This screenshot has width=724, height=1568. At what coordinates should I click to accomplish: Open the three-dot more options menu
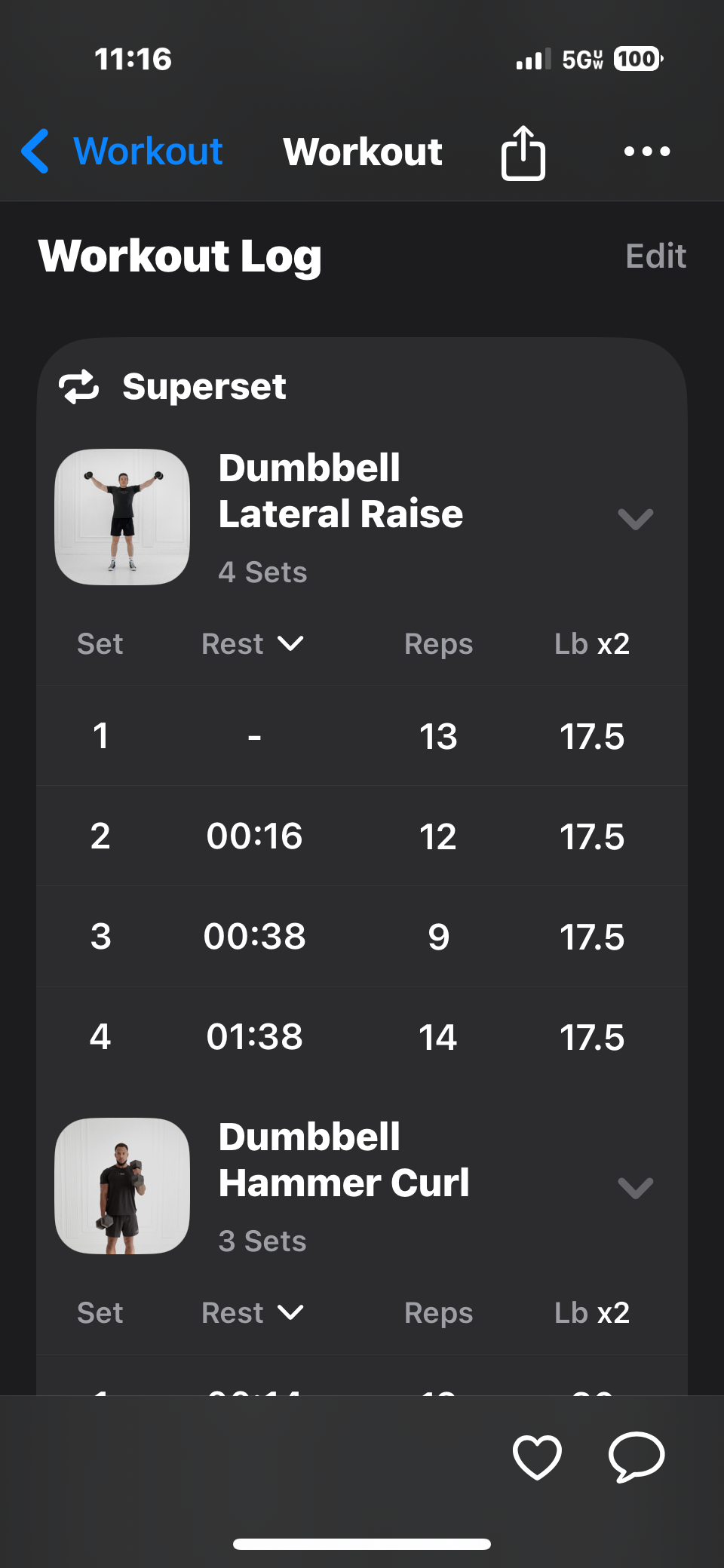point(647,152)
